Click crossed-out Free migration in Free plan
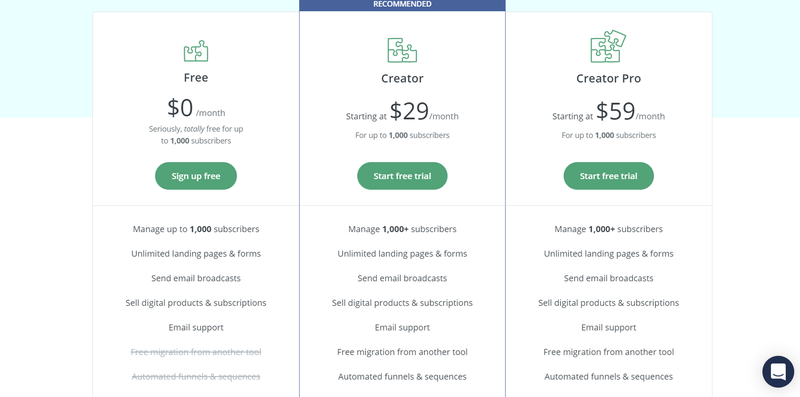 [196, 352]
